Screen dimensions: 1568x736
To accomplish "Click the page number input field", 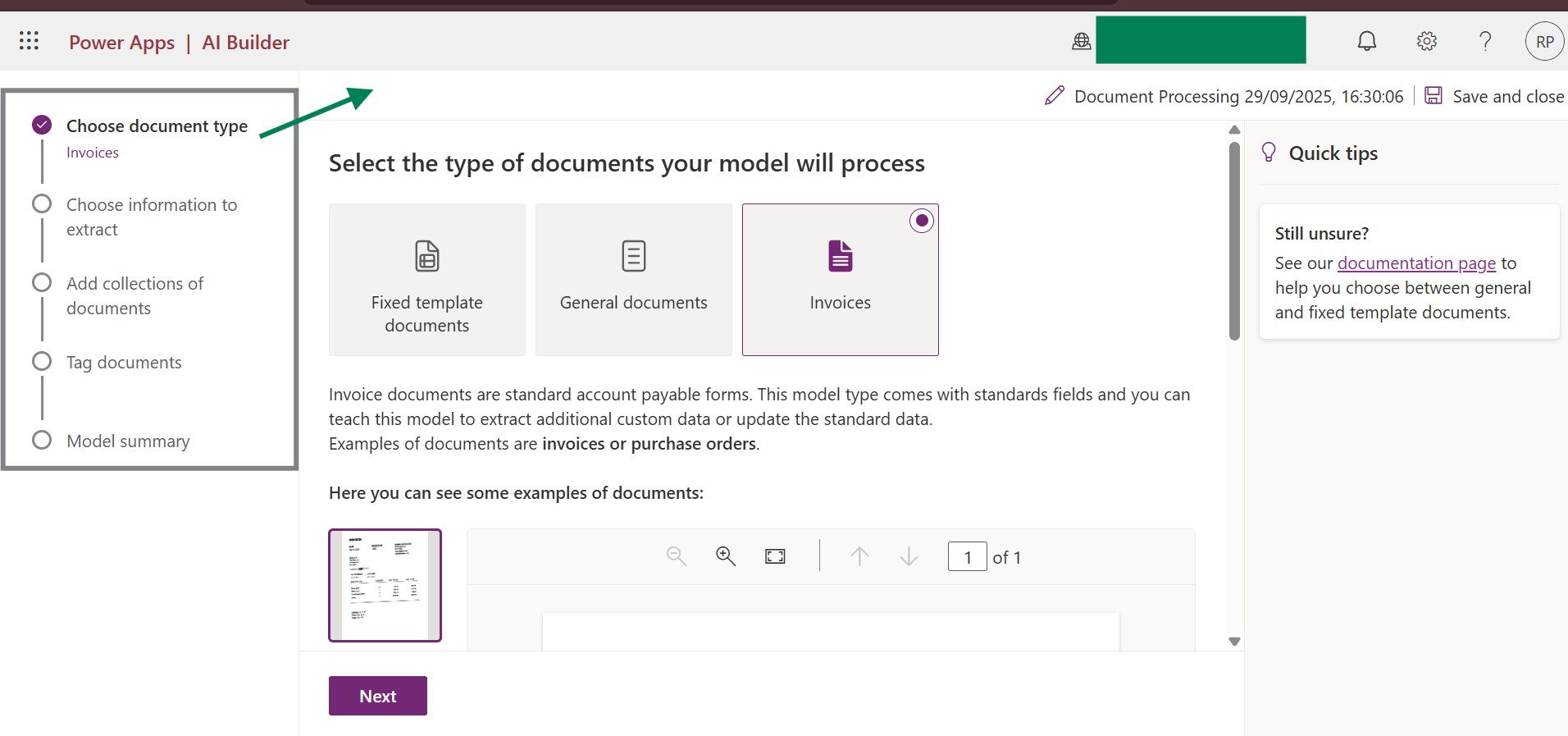I will (x=967, y=557).
